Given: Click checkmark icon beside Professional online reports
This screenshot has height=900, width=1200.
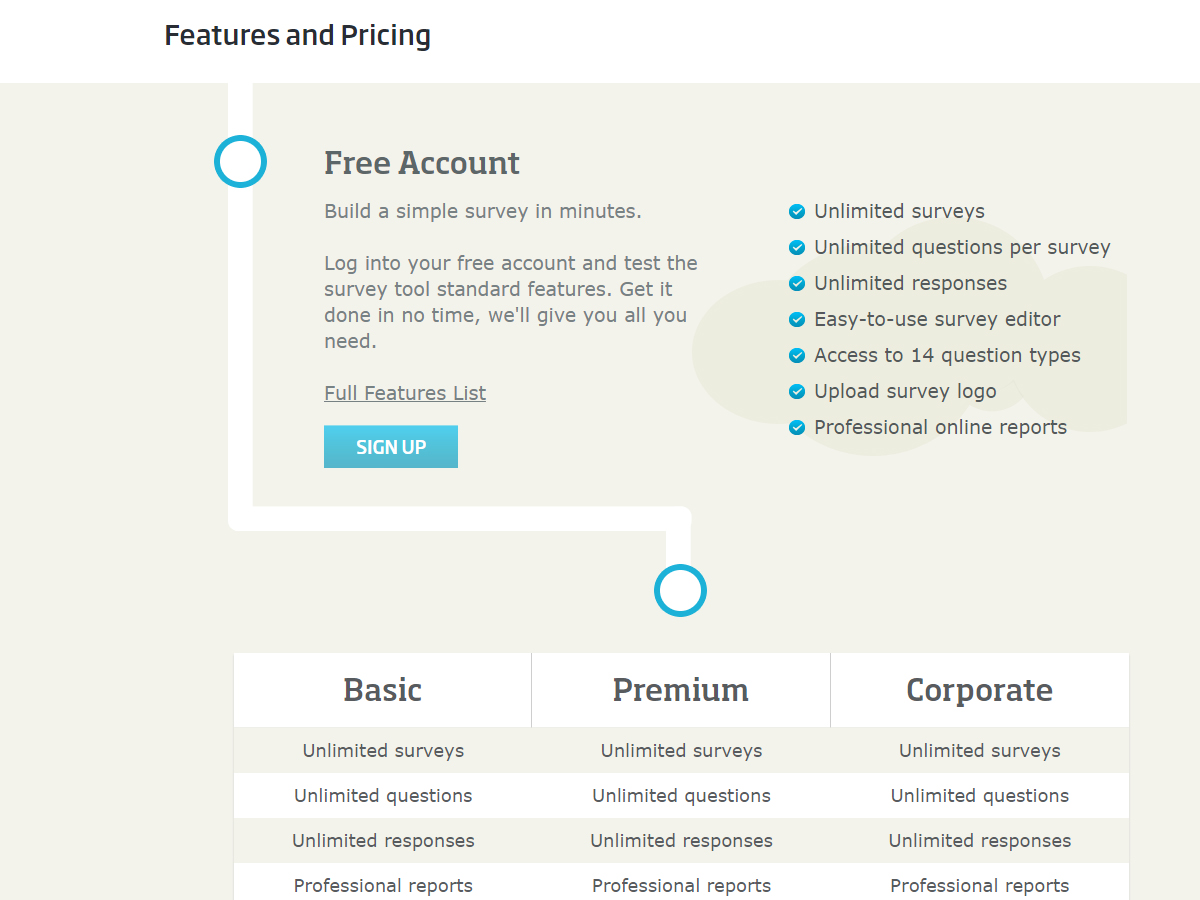Looking at the screenshot, I should [x=797, y=428].
